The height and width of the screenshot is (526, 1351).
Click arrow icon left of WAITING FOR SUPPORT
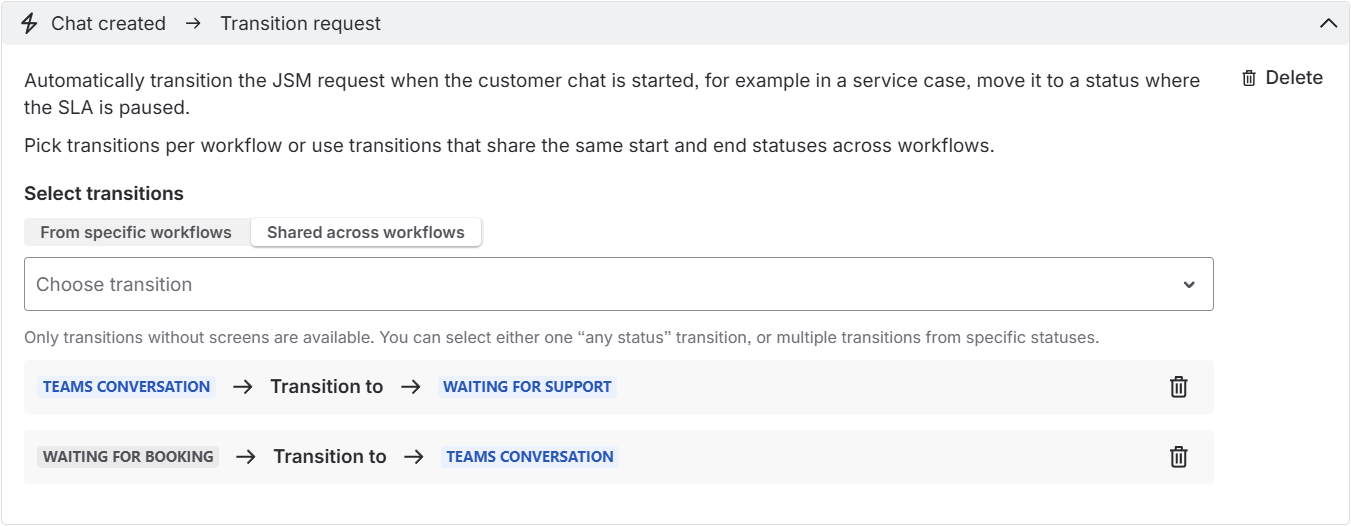click(411, 387)
